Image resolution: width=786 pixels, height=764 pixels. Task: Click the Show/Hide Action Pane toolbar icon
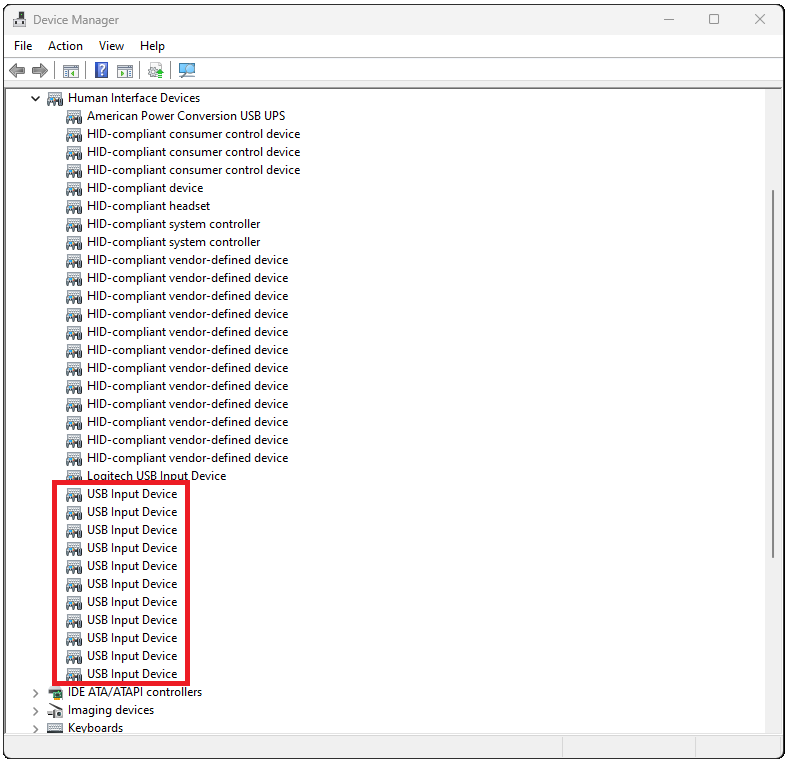click(125, 71)
